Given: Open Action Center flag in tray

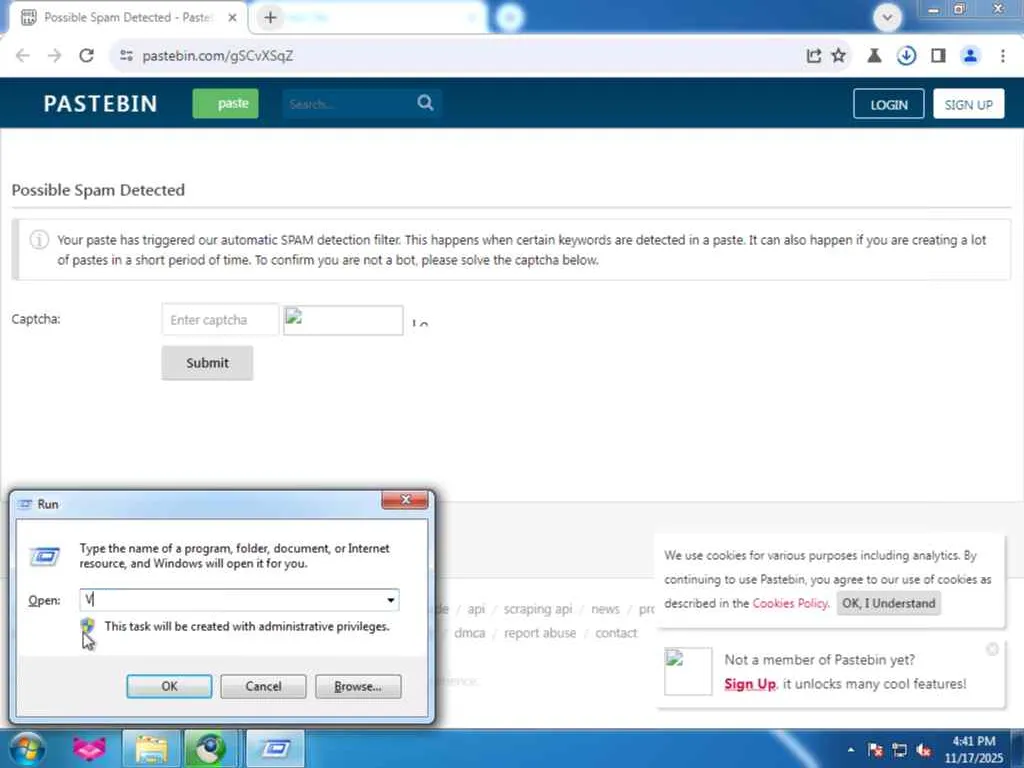Looking at the screenshot, I should pos(875,750).
